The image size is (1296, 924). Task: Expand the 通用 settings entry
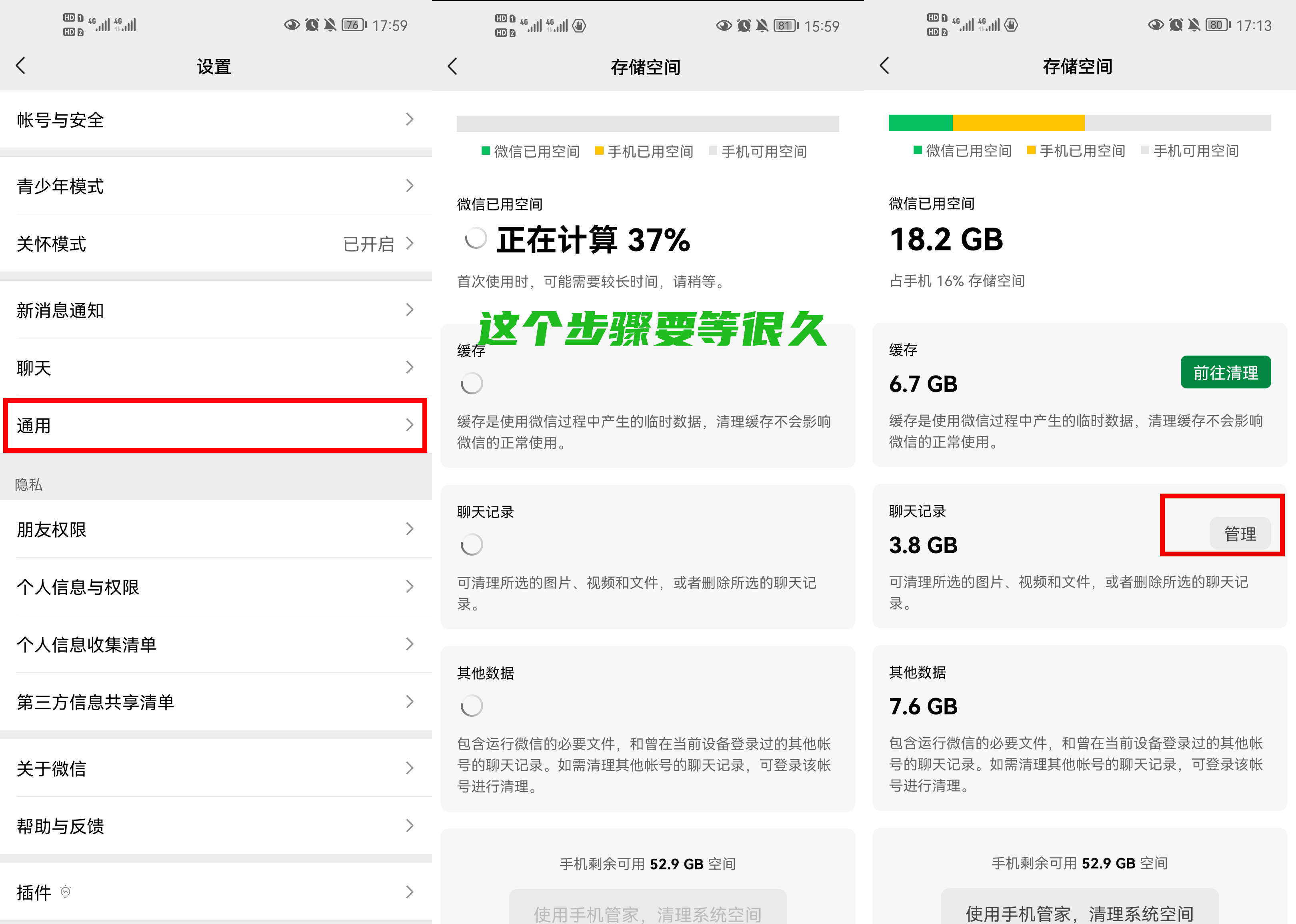(x=214, y=426)
